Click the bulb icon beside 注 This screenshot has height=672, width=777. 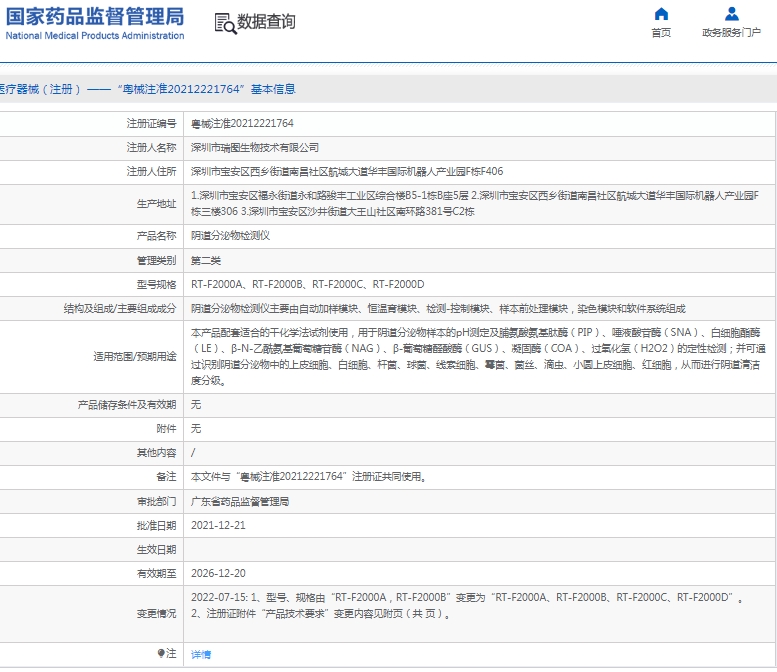(161, 653)
